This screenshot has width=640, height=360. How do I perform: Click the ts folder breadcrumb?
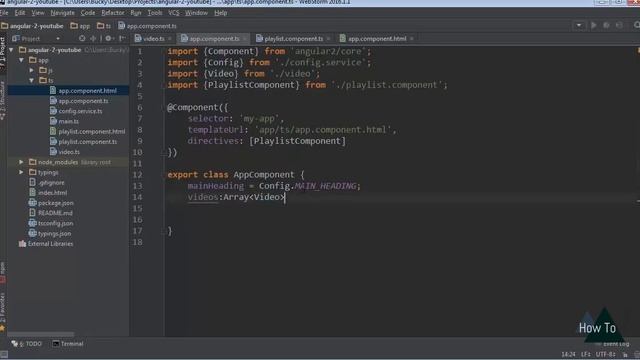104,26
